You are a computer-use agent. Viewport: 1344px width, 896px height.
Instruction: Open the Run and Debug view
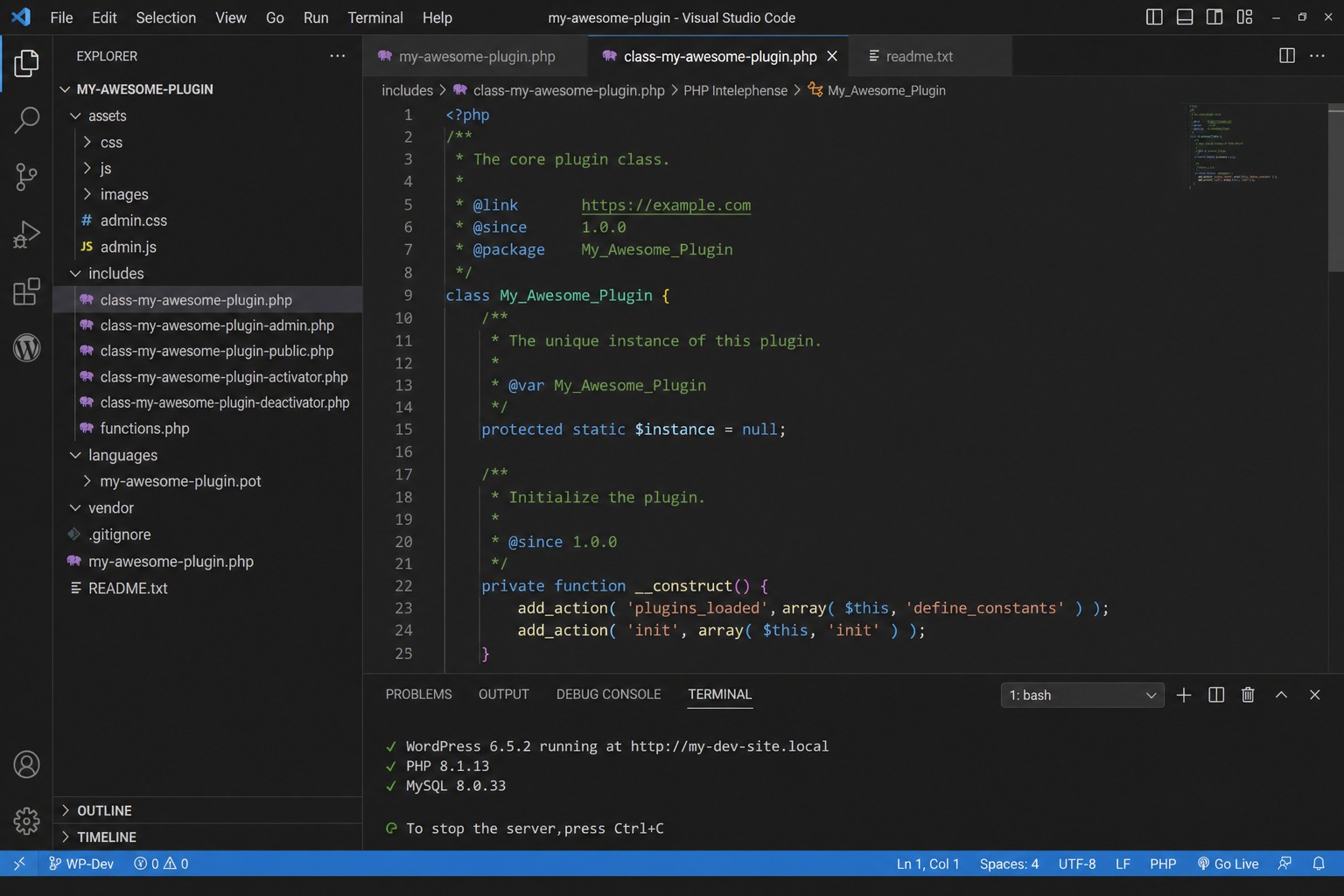(26, 234)
